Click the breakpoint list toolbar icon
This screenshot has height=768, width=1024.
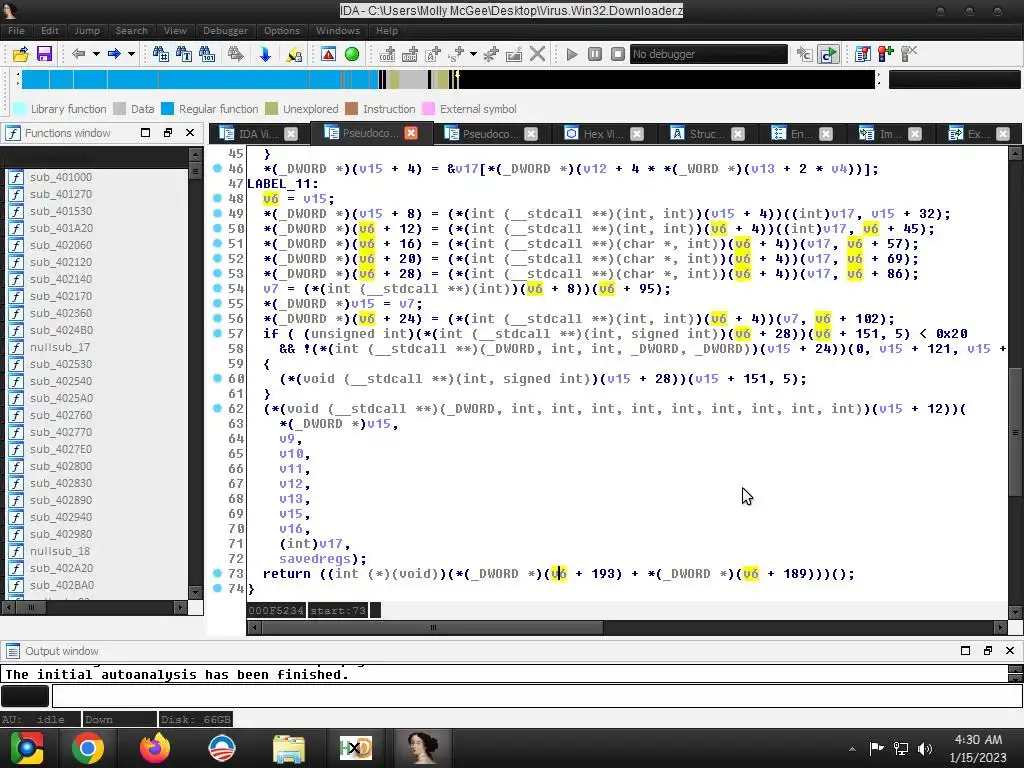[863, 54]
